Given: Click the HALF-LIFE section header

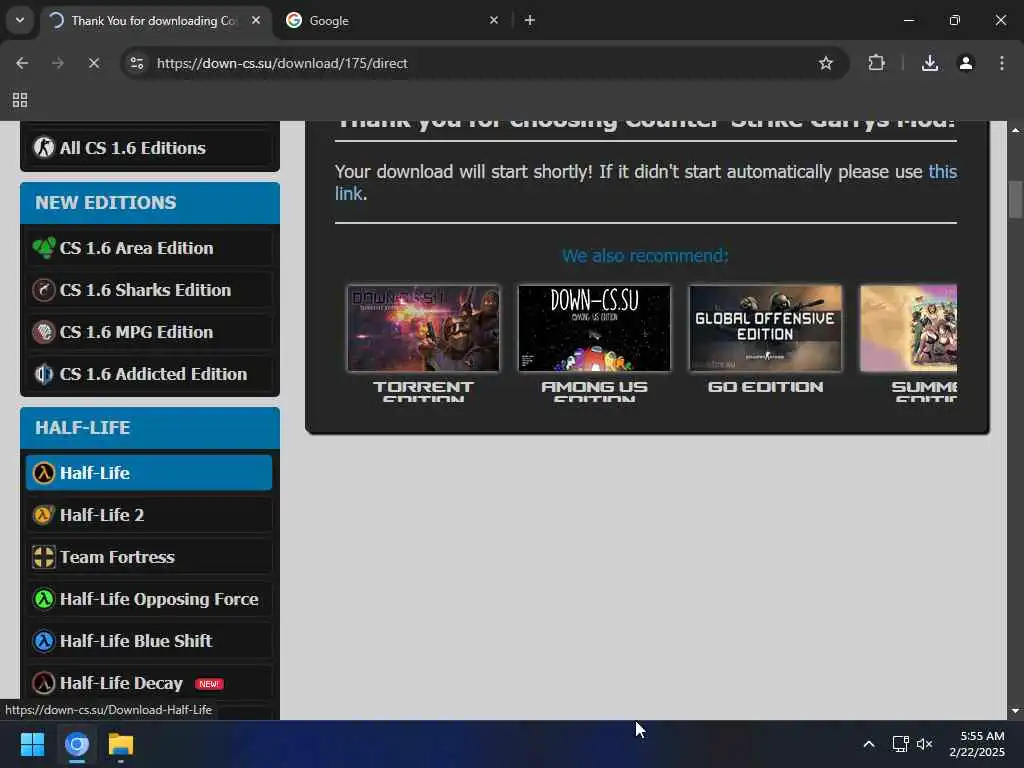Looking at the screenshot, I should click(150, 428).
